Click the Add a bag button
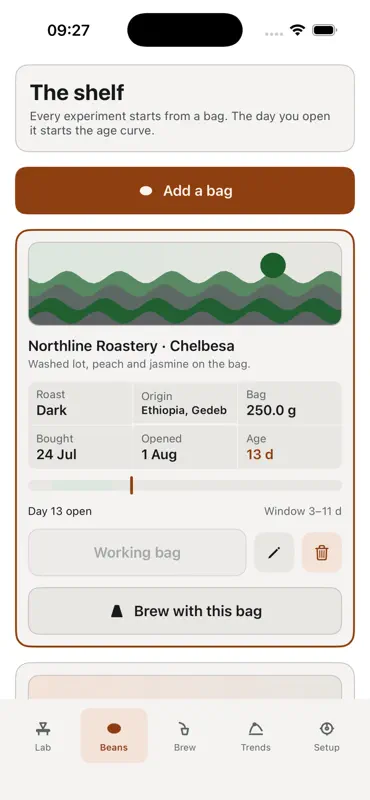The height and width of the screenshot is (800, 370). pyautogui.click(x=185, y=191)
